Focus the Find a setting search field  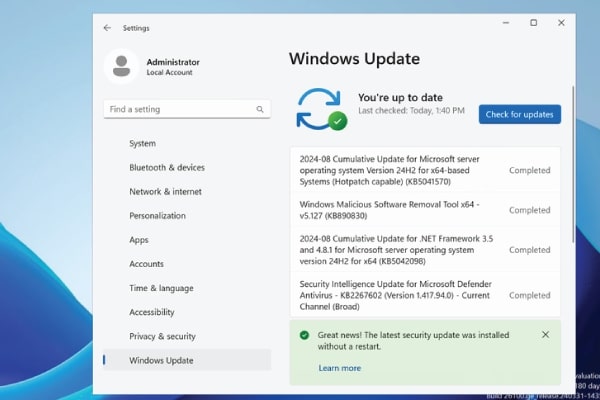[180, 109]
